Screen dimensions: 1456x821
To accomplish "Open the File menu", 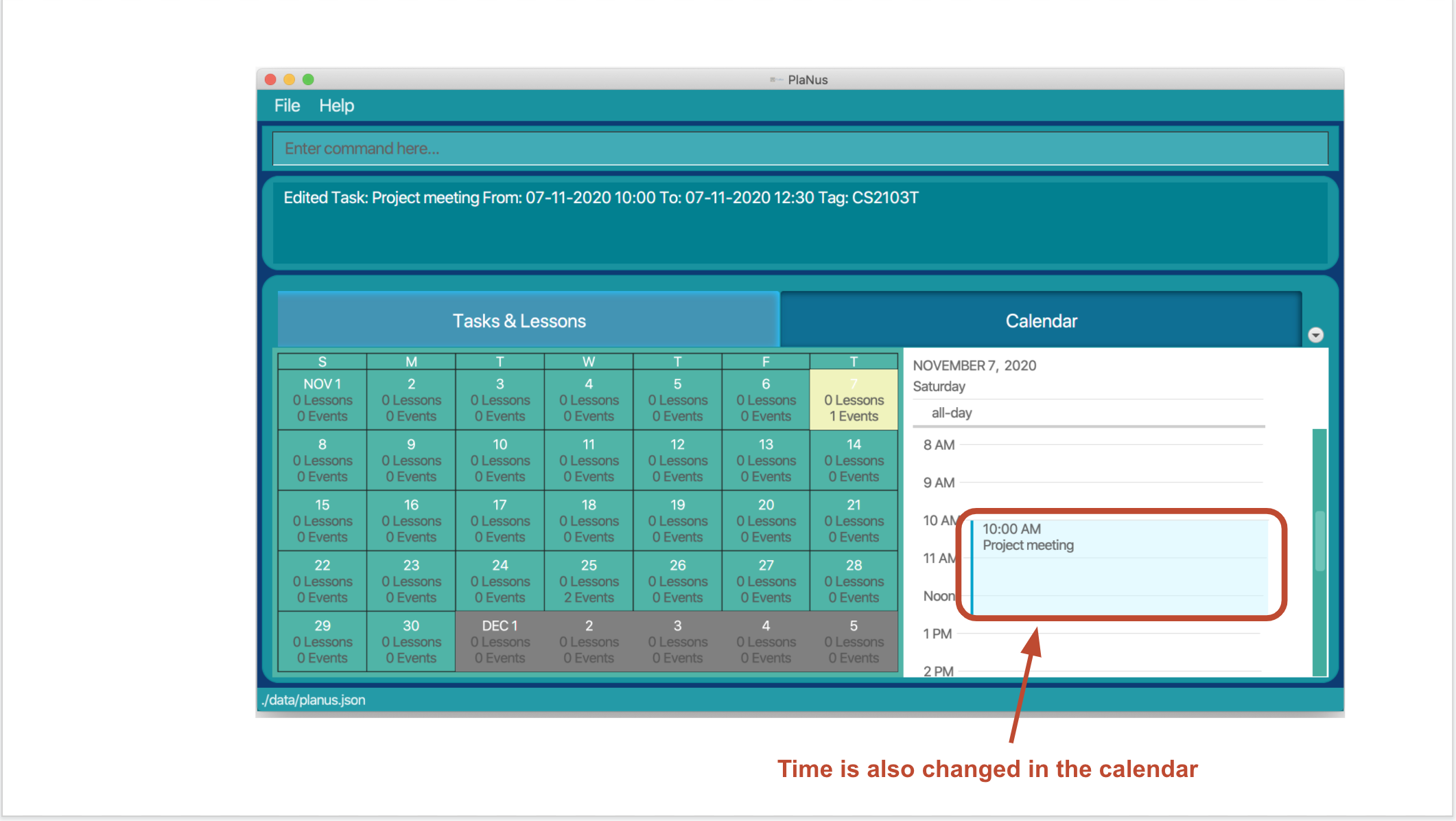I will [287, 106].
